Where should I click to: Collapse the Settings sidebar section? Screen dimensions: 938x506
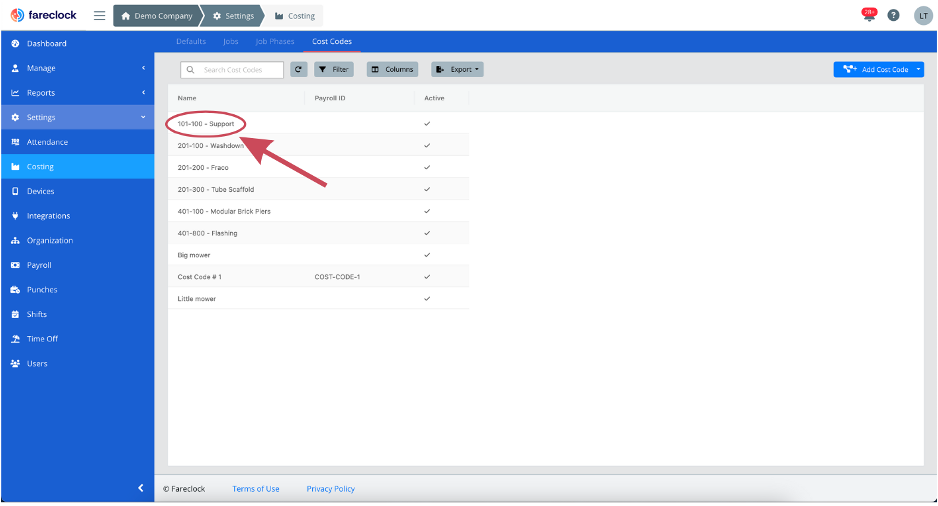(77, 117)
